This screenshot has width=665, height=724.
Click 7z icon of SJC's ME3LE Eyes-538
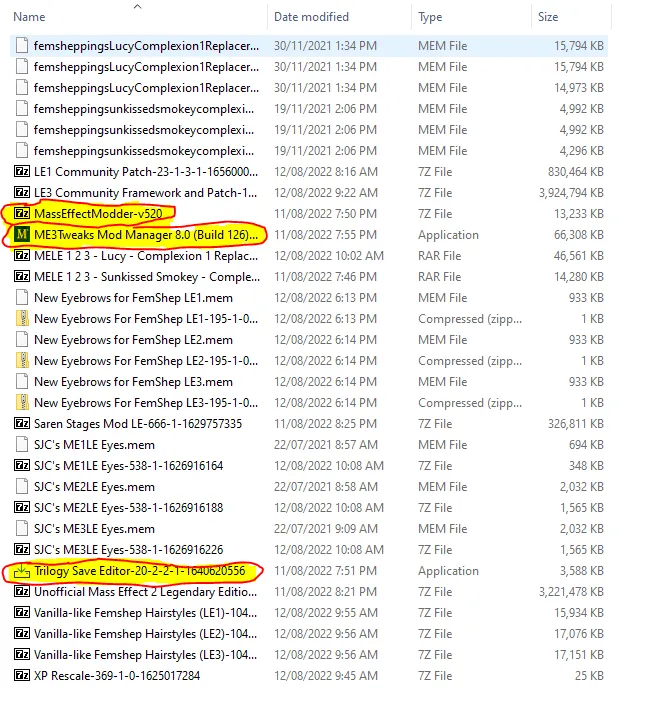click(22, 550)
